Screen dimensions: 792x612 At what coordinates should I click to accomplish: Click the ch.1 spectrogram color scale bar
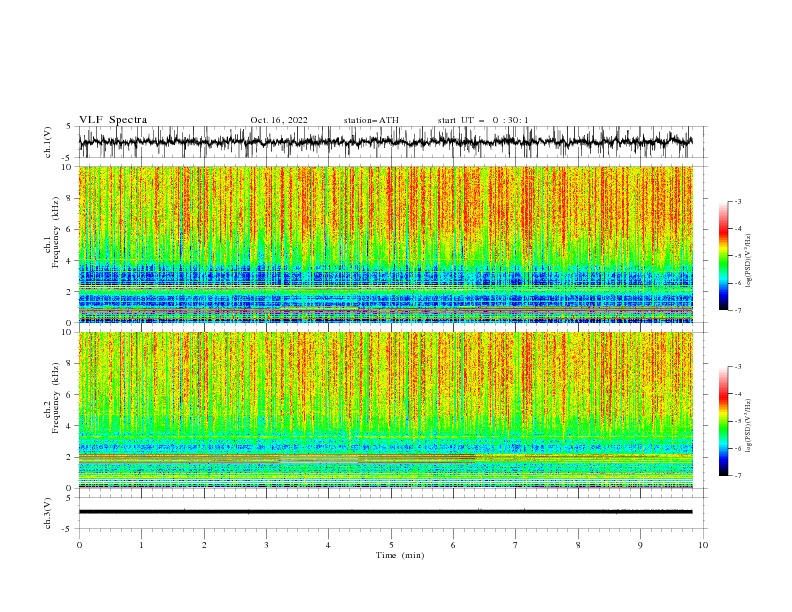723,256
